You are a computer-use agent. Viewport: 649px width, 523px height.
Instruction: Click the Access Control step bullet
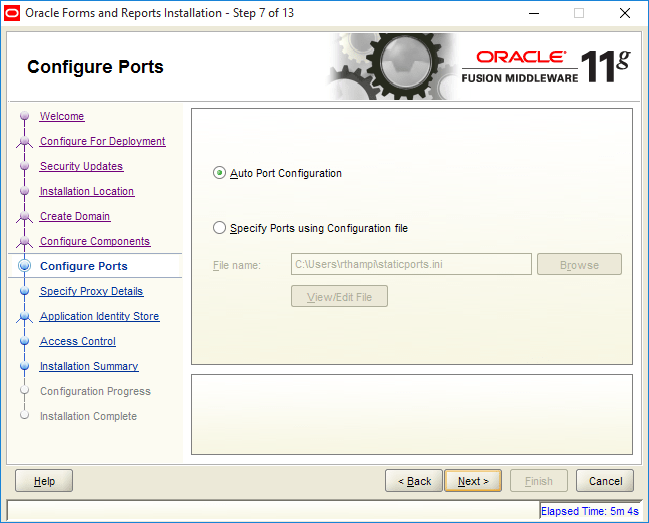click(x=24, y=341)
